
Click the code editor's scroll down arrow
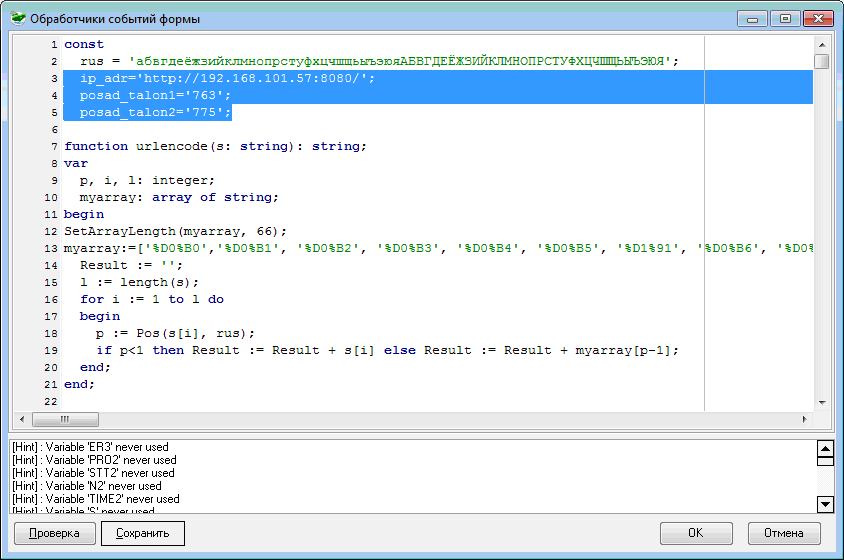[x=821, y=402]
